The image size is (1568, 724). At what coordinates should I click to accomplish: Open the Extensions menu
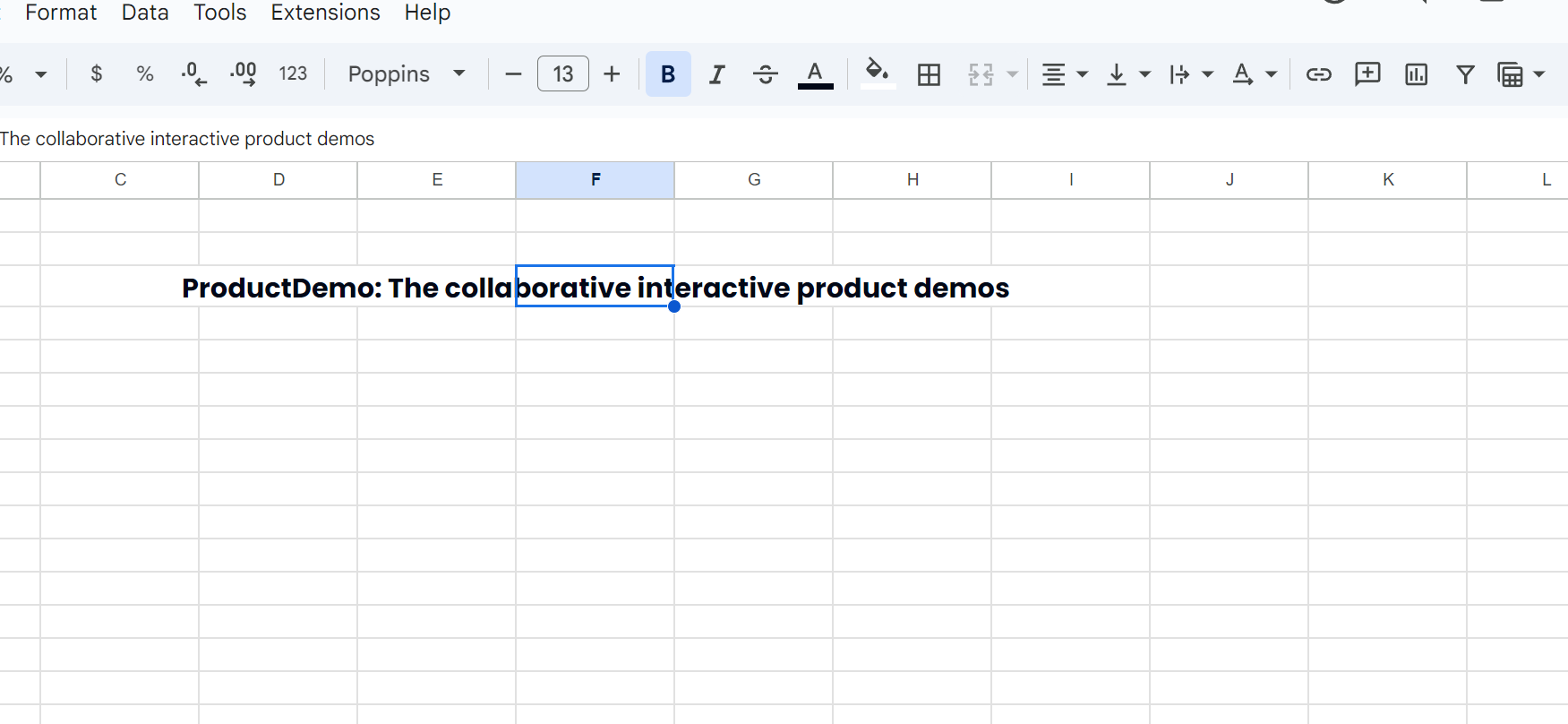[x=325, y=13]
